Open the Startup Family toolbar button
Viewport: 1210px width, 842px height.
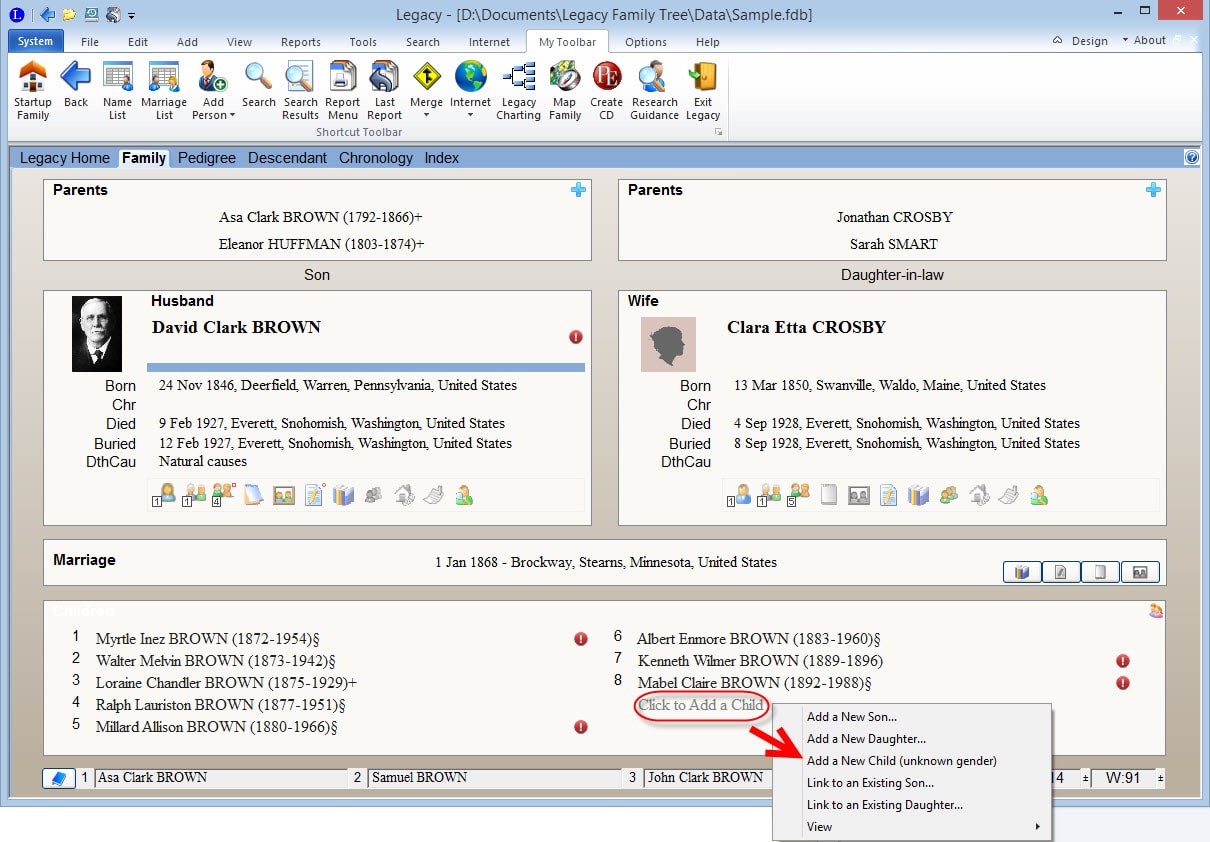coord(33,90)
